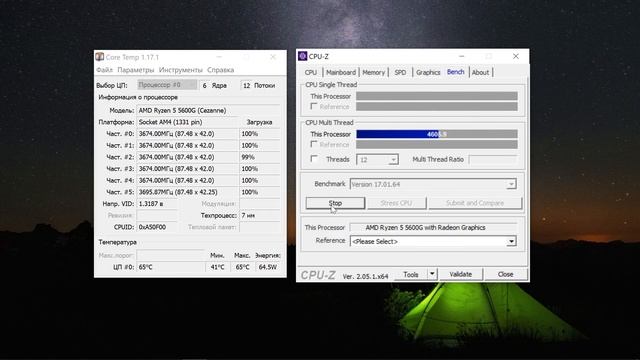Click the Multi Thread Ratio field

click(x=493, y=160)
